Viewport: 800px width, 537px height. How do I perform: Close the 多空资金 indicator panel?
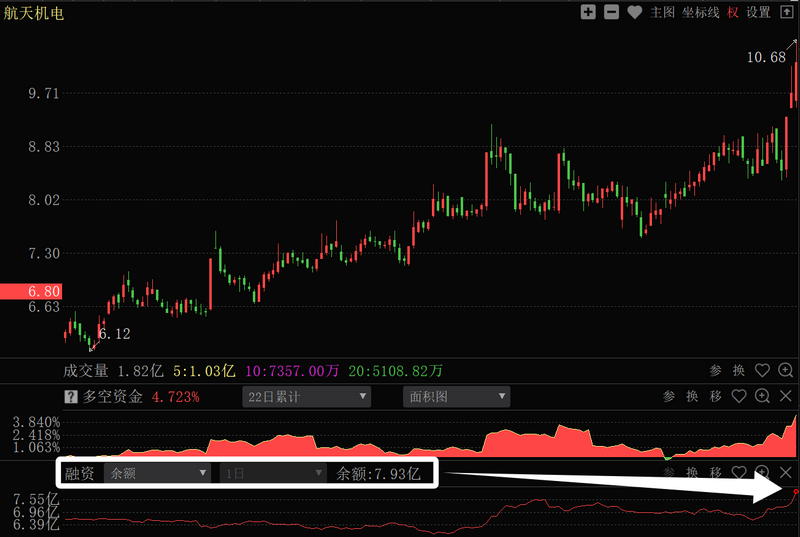point(786,397)
